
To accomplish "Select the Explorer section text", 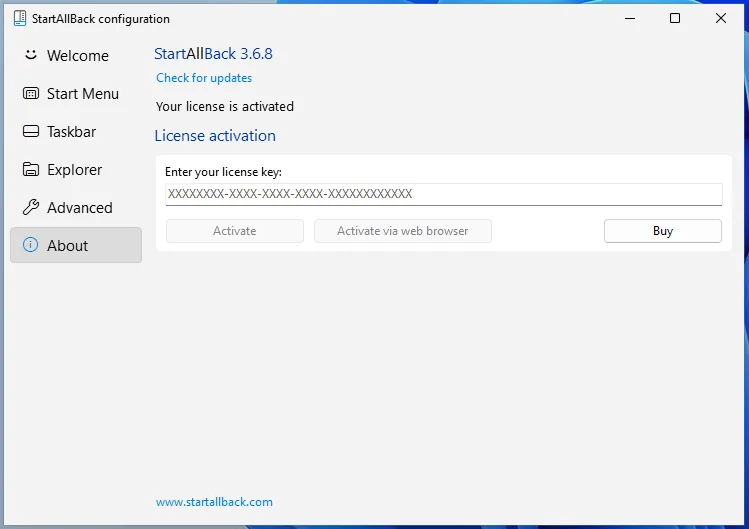I will click(x=75, y=170).
